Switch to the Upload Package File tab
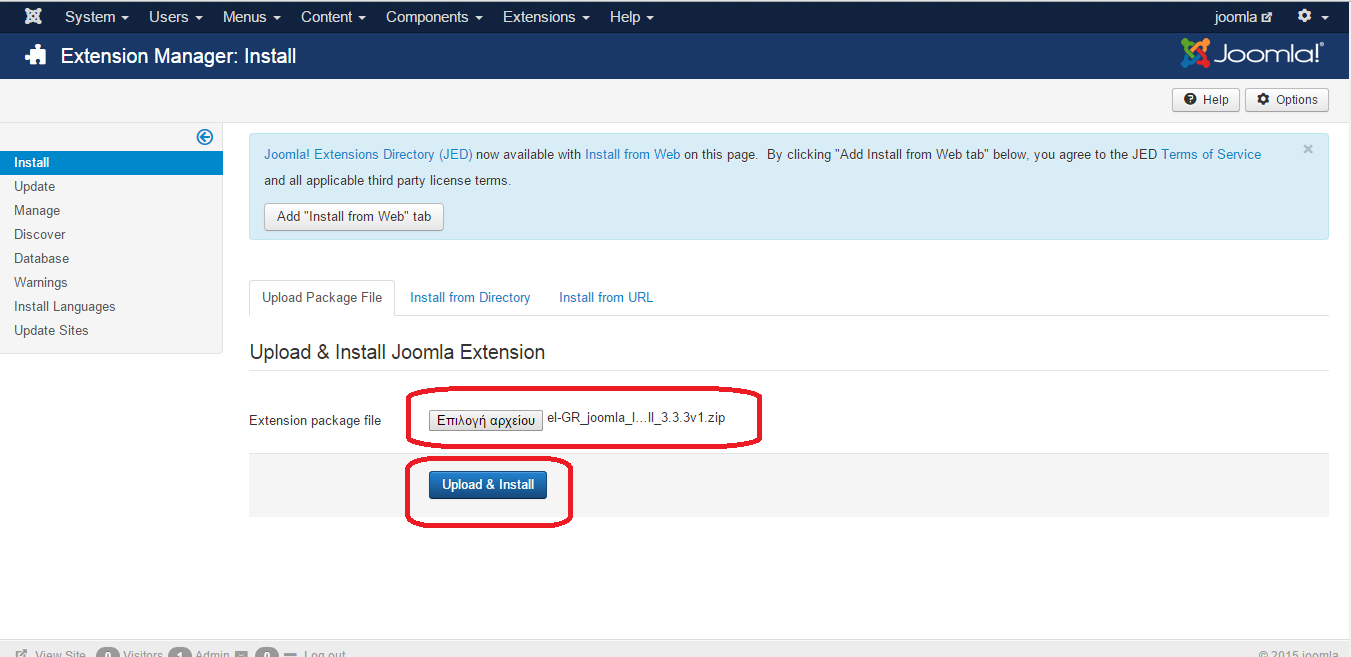Screen dimensions: 1351x657 click(x=322, y=298)
